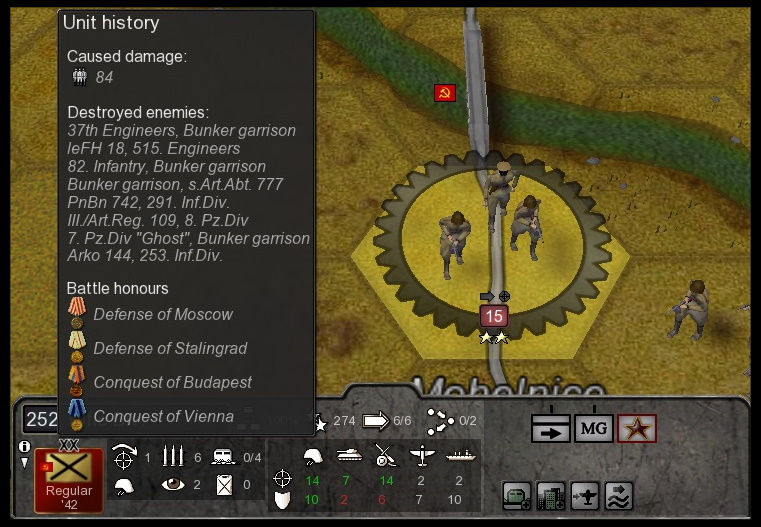
Task: Click the caused damage value 84
Action: (x=104, y=77)
